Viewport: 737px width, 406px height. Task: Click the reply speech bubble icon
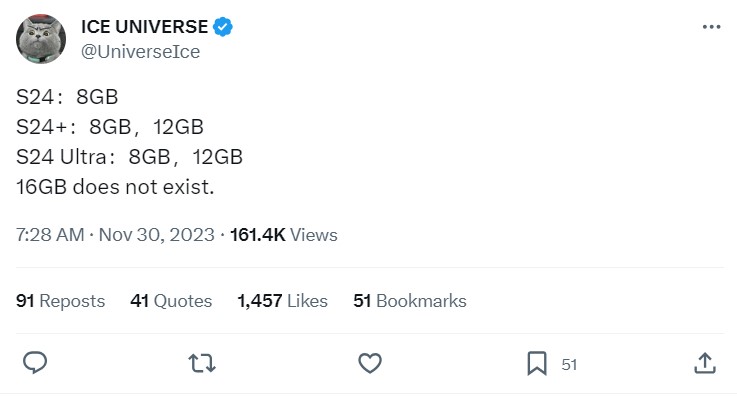click(35, 363)
